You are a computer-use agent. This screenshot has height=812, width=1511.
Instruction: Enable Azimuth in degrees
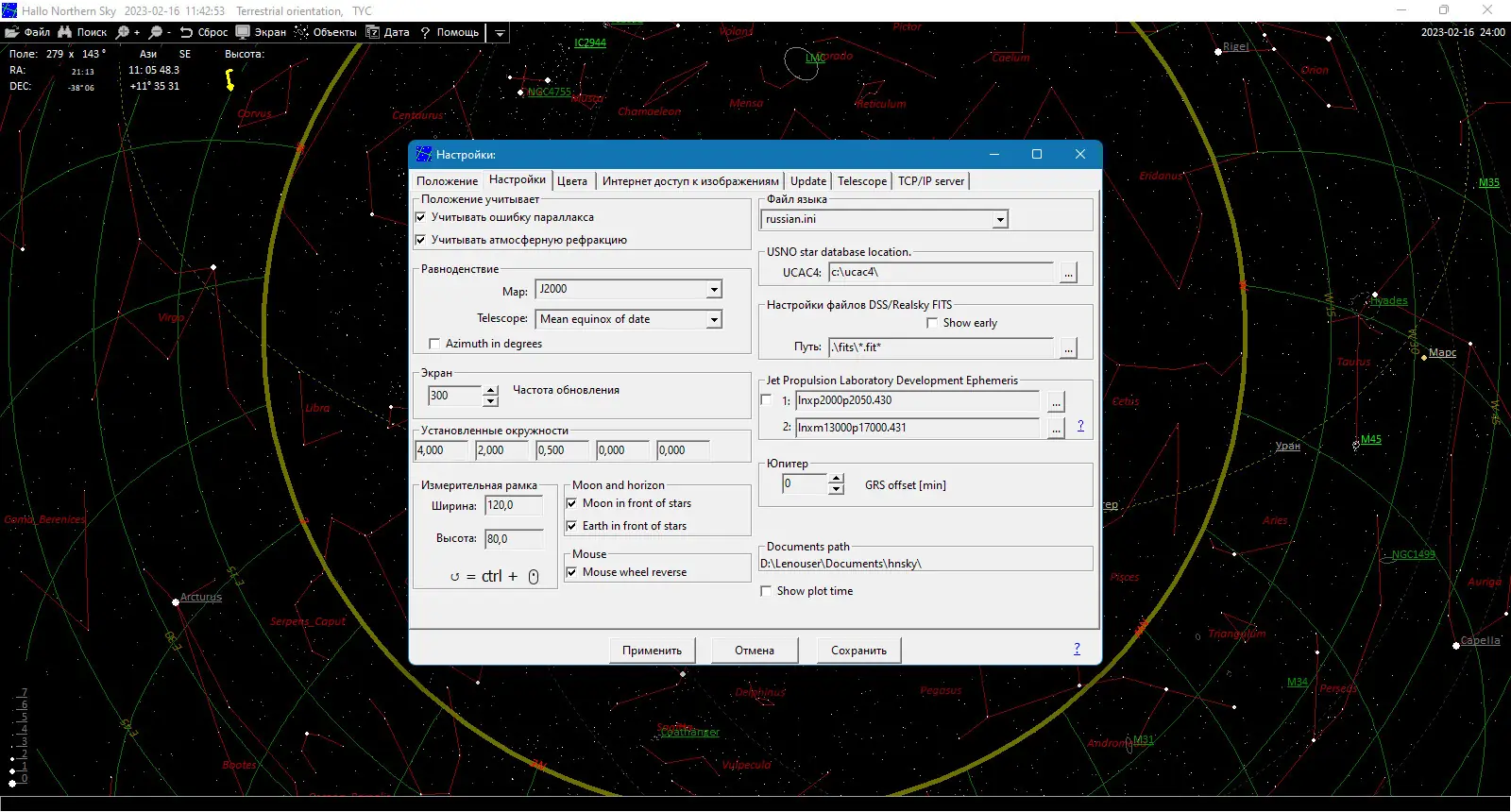click(x=434, y=344)
